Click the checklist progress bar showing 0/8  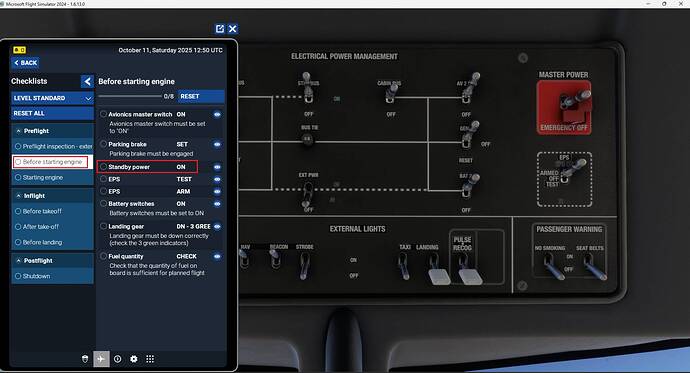(x=130, y=96)
